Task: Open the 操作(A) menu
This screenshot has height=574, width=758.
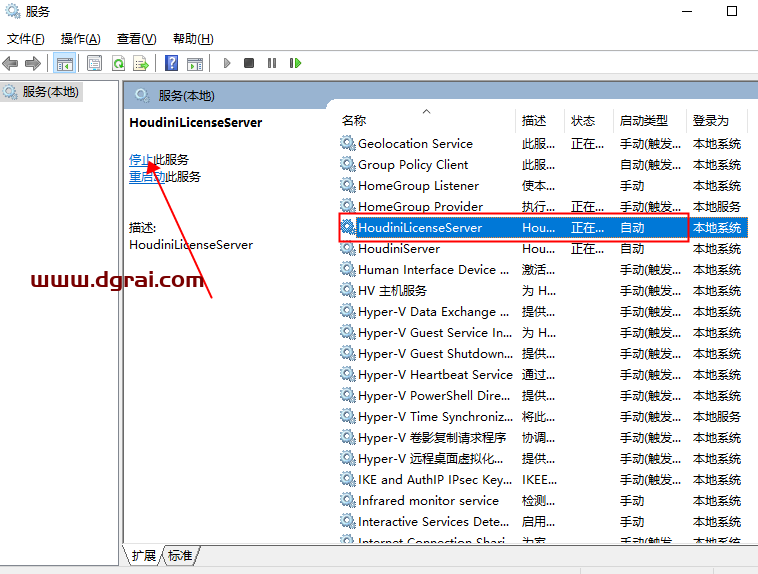Action: click(81, 39)
